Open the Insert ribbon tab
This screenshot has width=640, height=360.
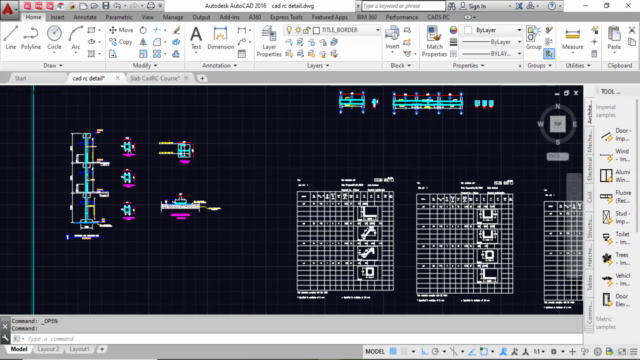(x=57, y=17)
